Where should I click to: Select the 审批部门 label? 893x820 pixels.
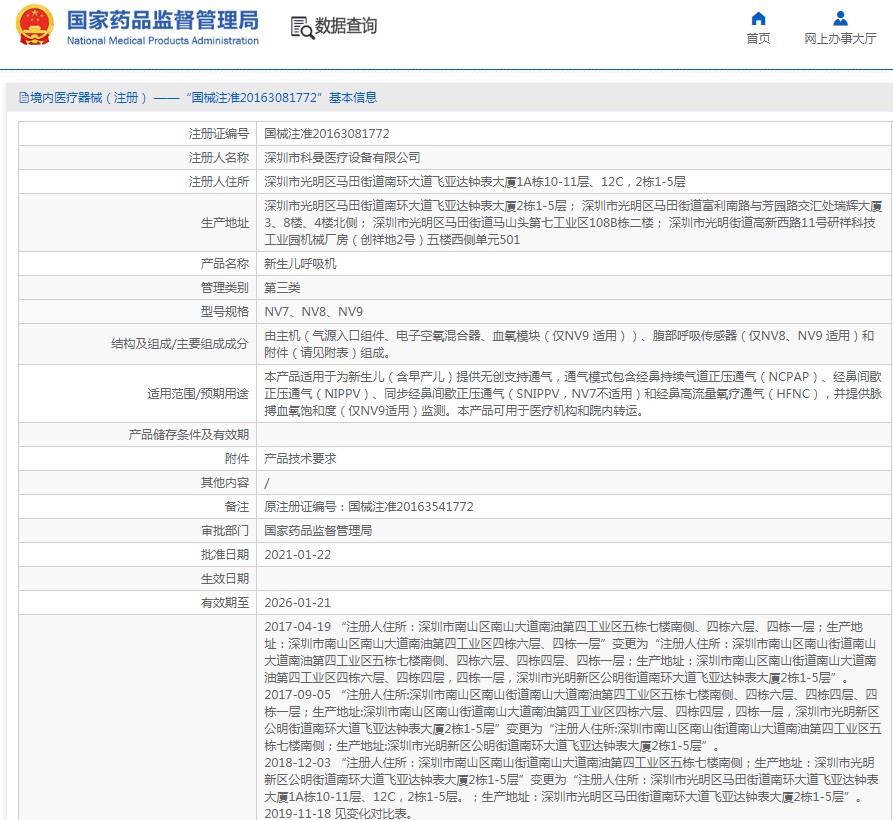coord(225,531)
